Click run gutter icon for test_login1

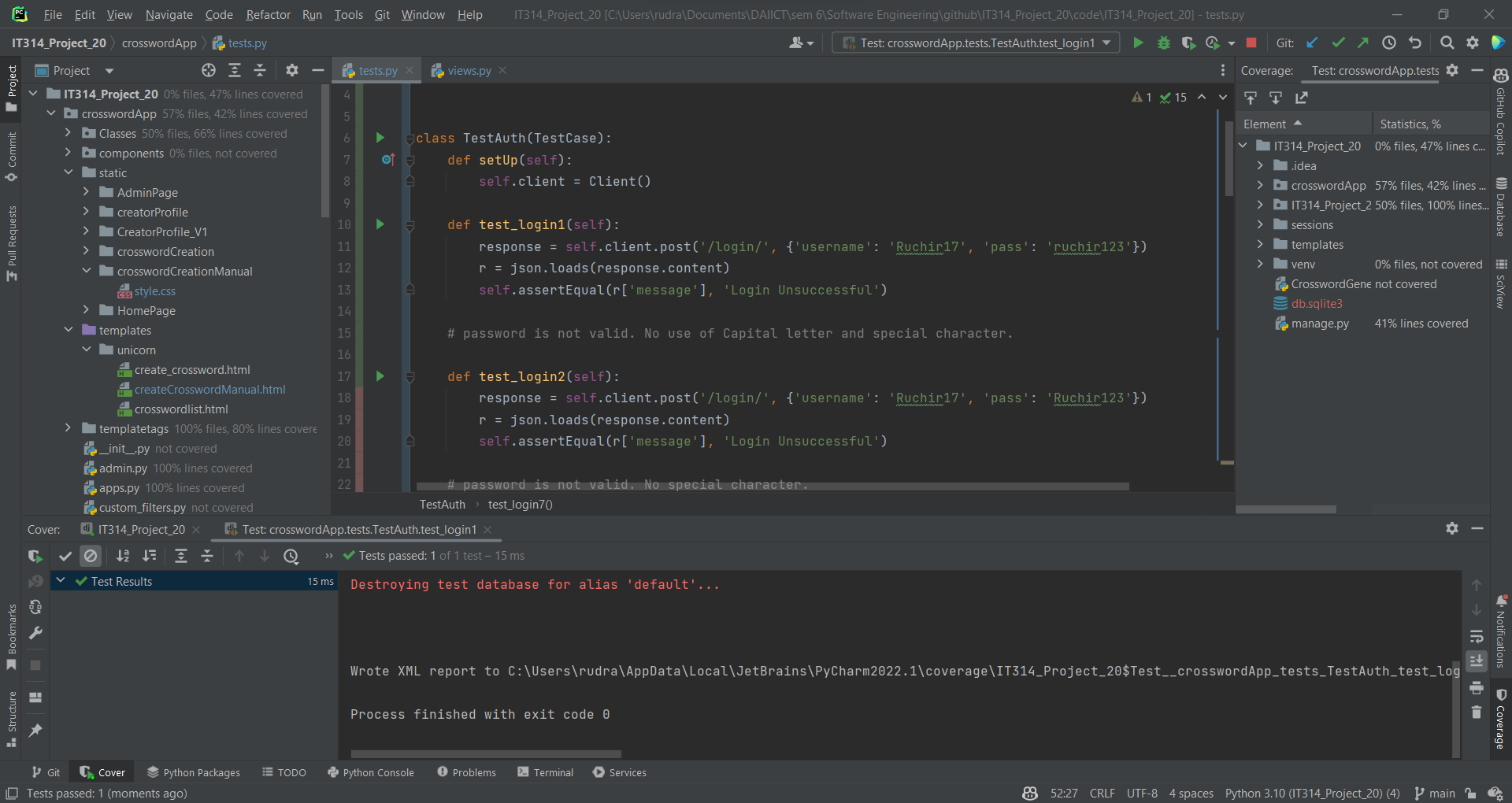point(380,224)
